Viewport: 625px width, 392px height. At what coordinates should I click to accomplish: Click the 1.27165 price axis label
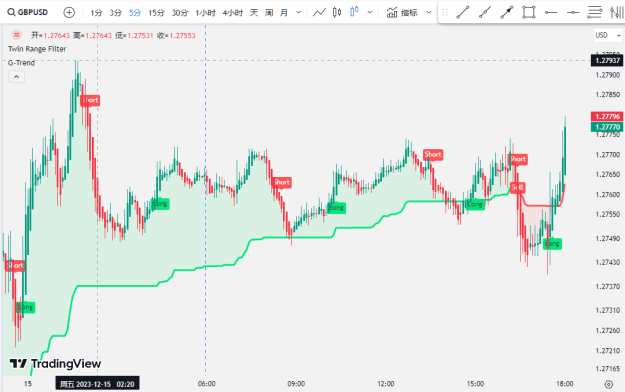607,369
